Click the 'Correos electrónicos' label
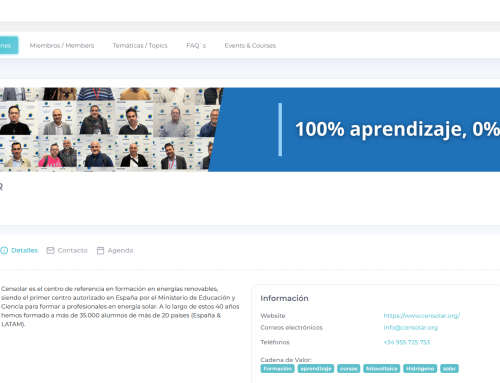The height and width of the screenshot is (383, 500). coord(291,328)
